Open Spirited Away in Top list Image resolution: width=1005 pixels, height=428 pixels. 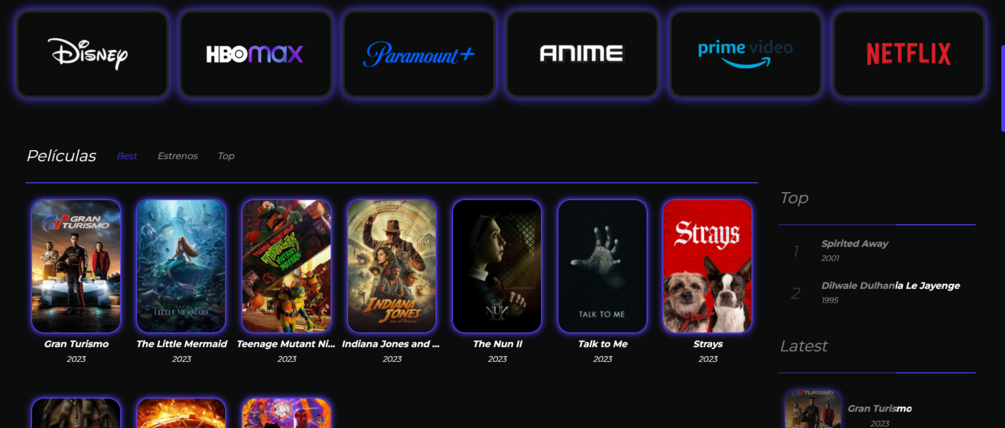pyautogui.click(x=854, y=243)
